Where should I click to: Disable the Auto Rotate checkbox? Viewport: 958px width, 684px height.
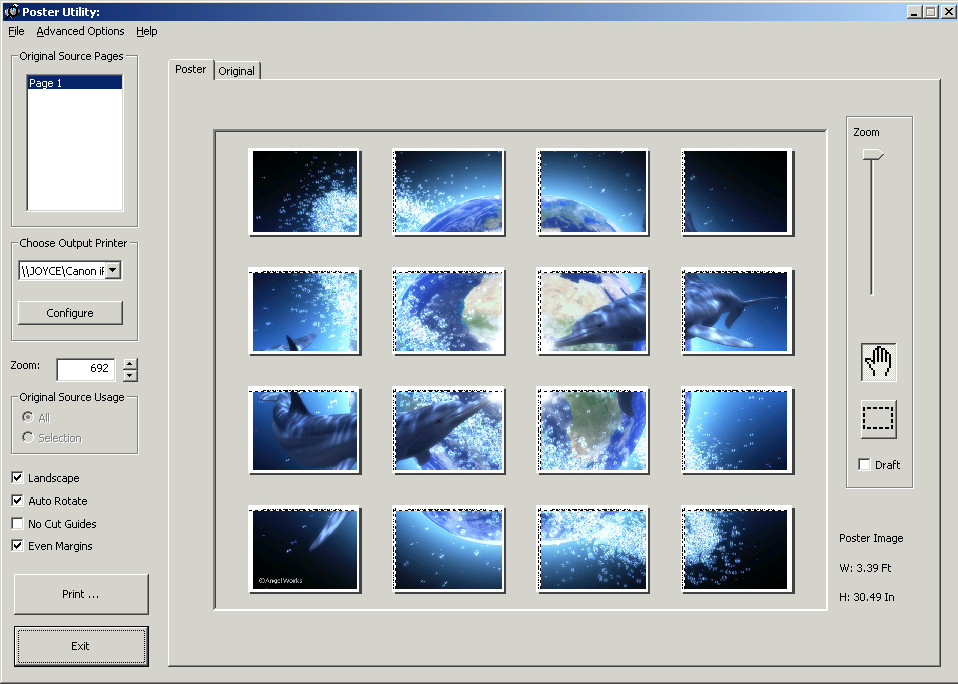18,501
